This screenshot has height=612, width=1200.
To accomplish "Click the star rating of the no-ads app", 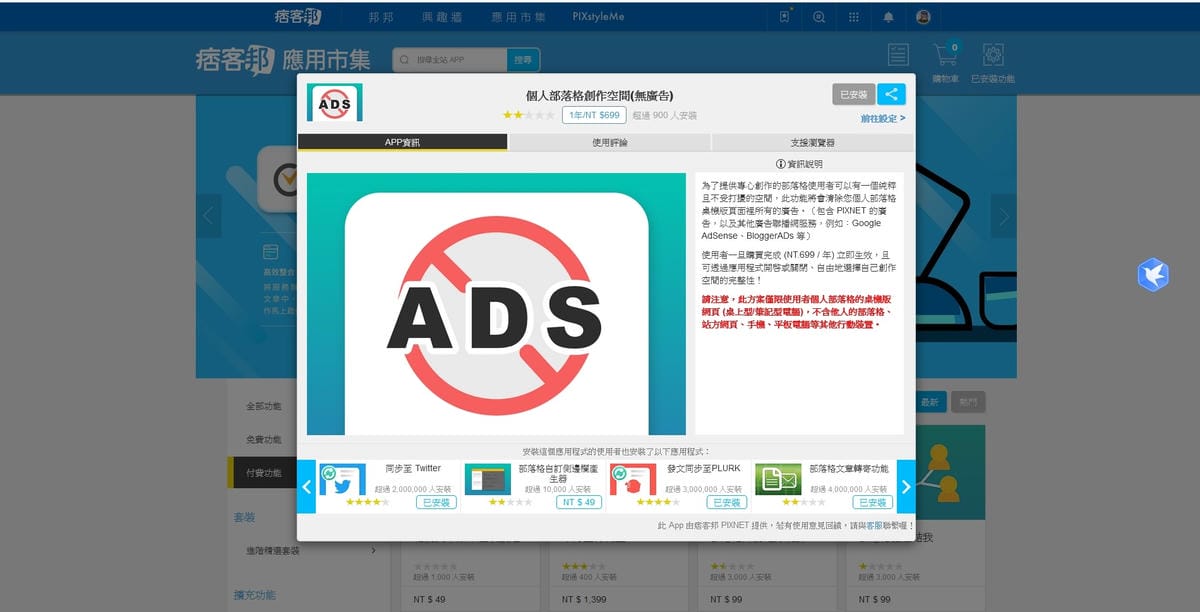I will [x=528, y=116].
